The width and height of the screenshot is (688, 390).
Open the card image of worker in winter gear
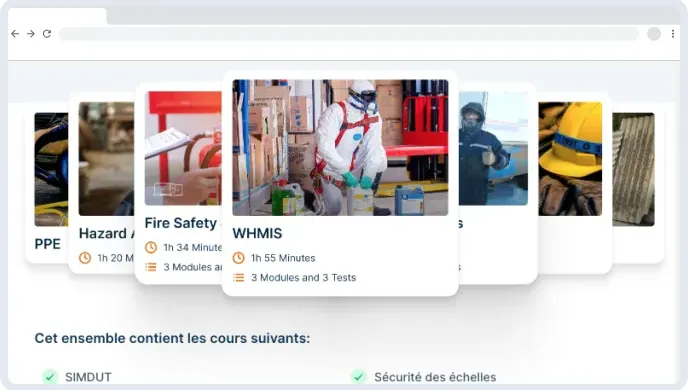pyautogui.click(x=494, y=148)
